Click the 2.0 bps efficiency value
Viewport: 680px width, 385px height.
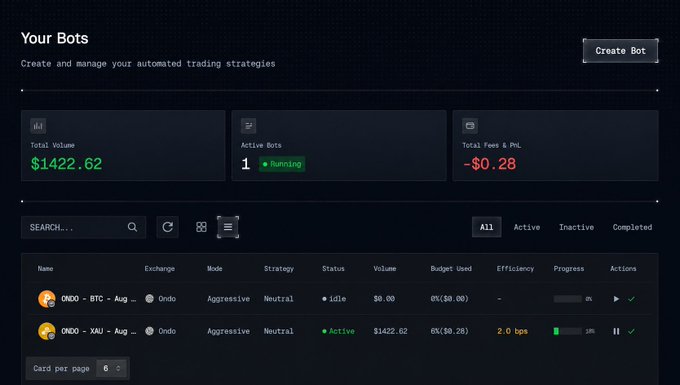tap(512, 331)
